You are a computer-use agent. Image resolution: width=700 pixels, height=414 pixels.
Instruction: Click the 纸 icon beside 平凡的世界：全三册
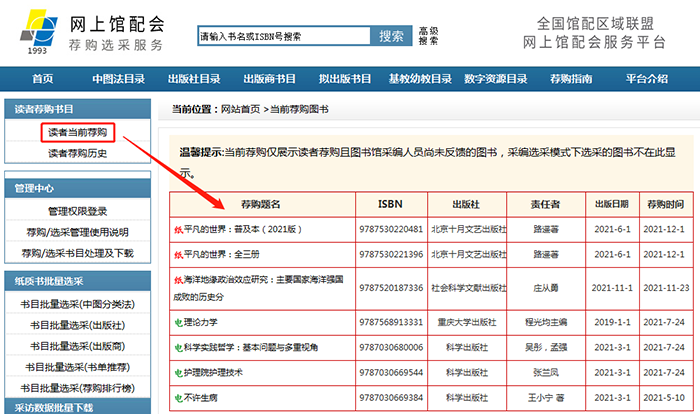tap(178, 255)
